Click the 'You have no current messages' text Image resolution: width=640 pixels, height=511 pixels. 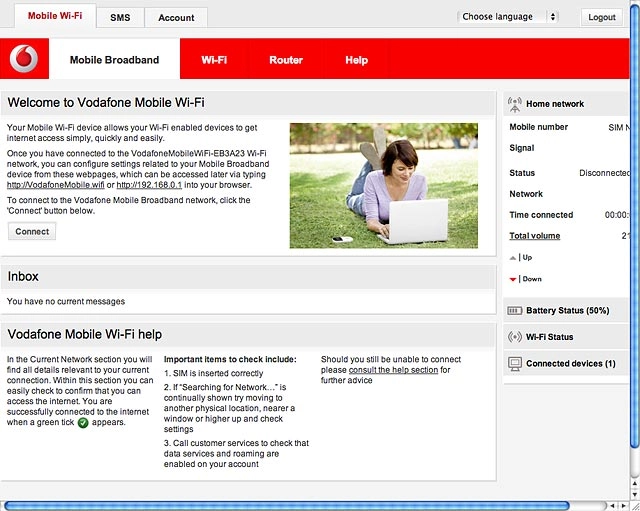point(66,301)
